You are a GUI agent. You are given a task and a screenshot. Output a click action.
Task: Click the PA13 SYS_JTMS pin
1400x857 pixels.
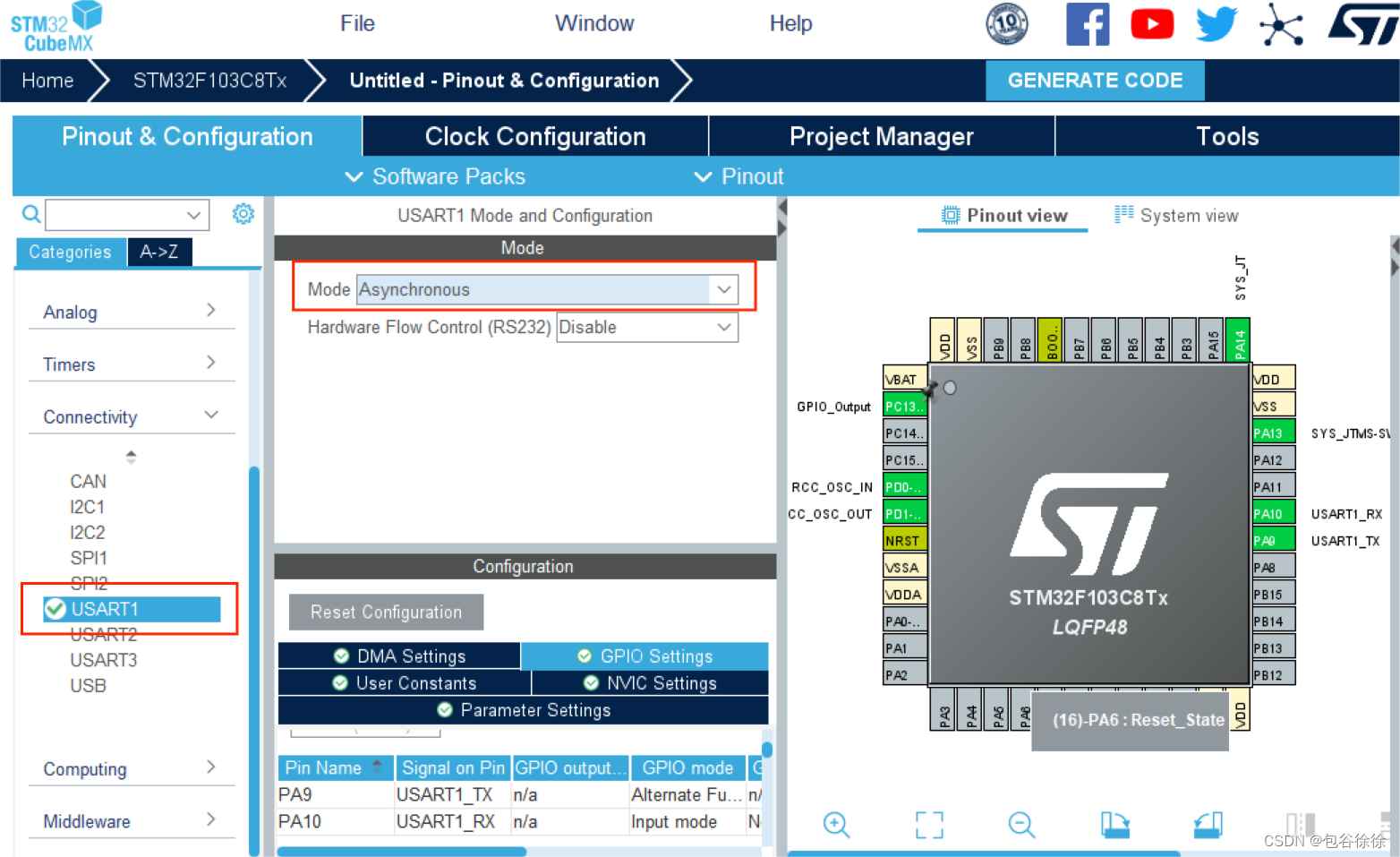(1273, 433)
